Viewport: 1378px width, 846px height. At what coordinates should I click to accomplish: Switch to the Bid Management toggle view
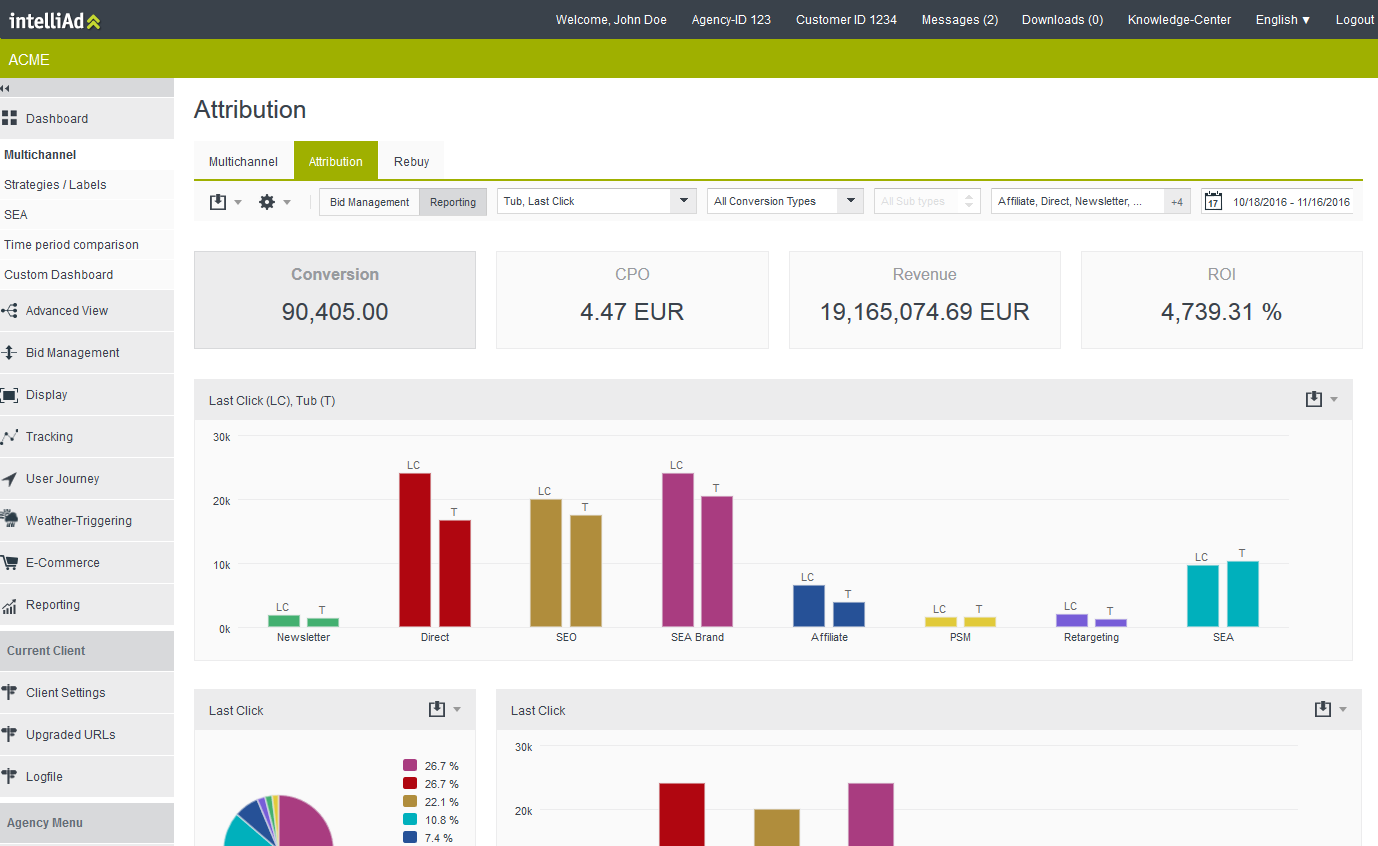pos(370,202)
